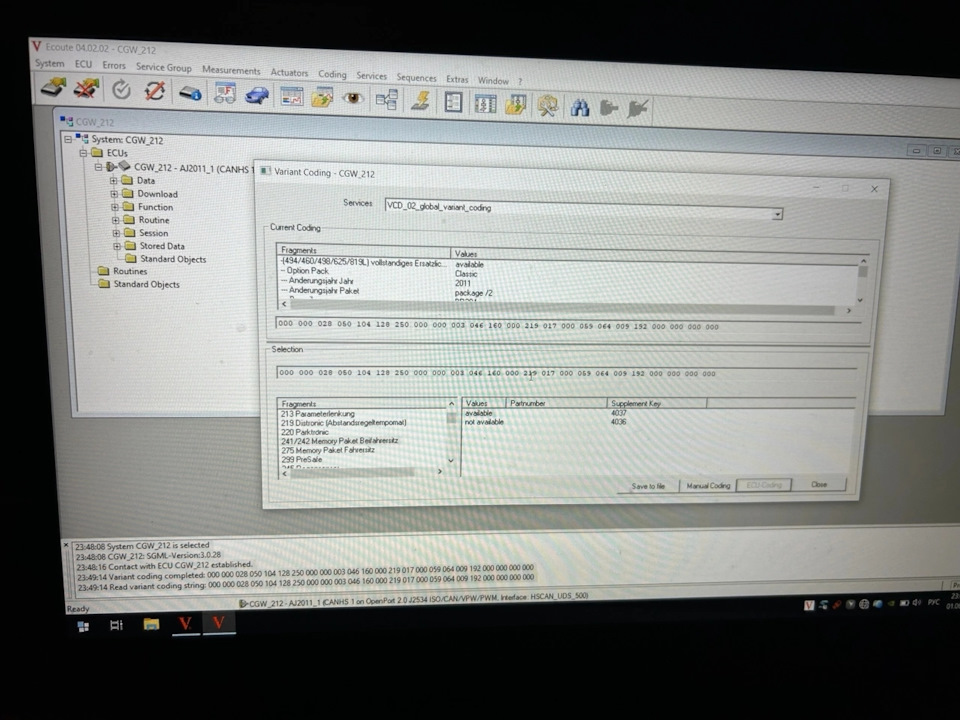Click the greyed ECU-Coding button
This screenshot has height=720, width=960.
pos(764,485)
